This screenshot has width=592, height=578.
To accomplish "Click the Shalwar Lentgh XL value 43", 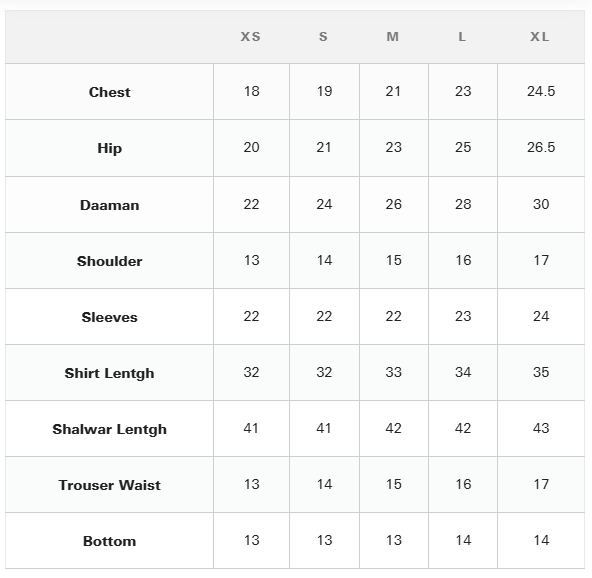I will 541,428.
